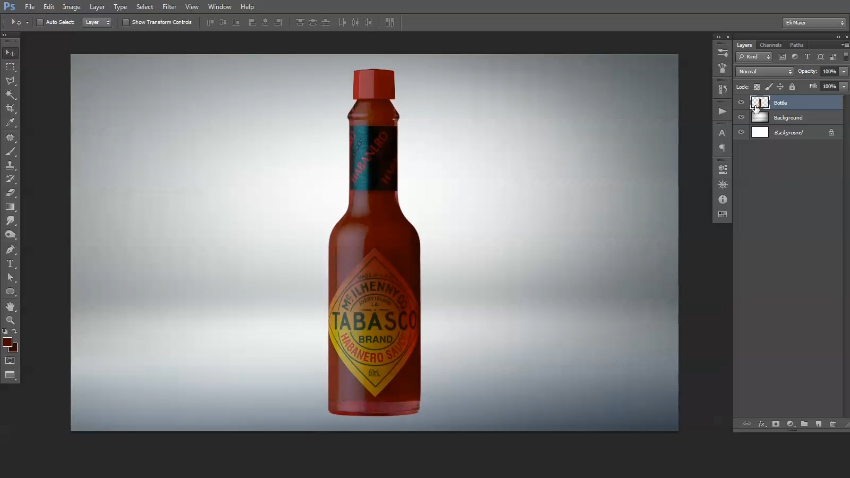The height and width of the screenshot is (478, 850).
Task: Switch to the Channels tab
Action: point(770,45)
